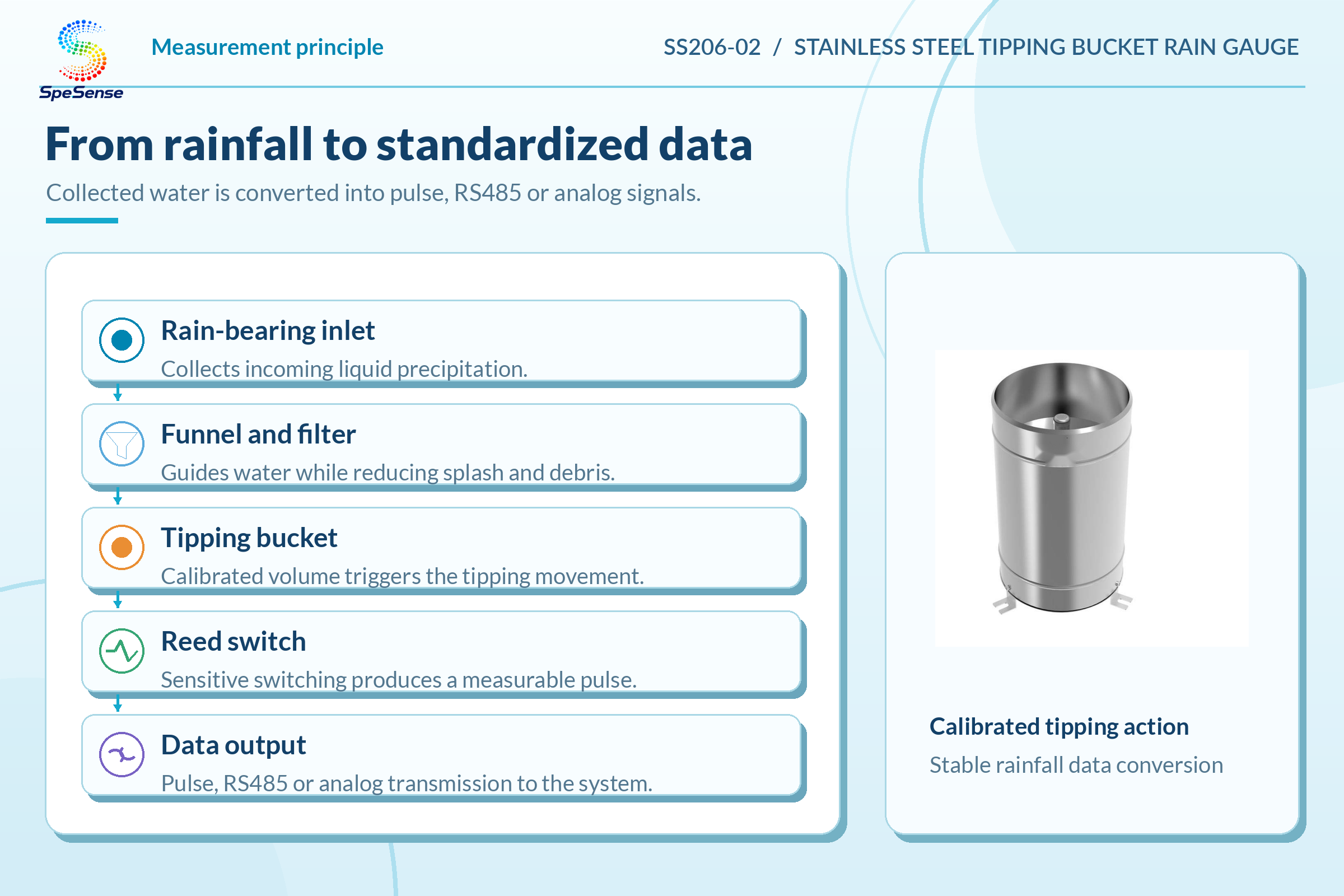Select the 'Funnel and filter' heading

[x=258, y=435]
